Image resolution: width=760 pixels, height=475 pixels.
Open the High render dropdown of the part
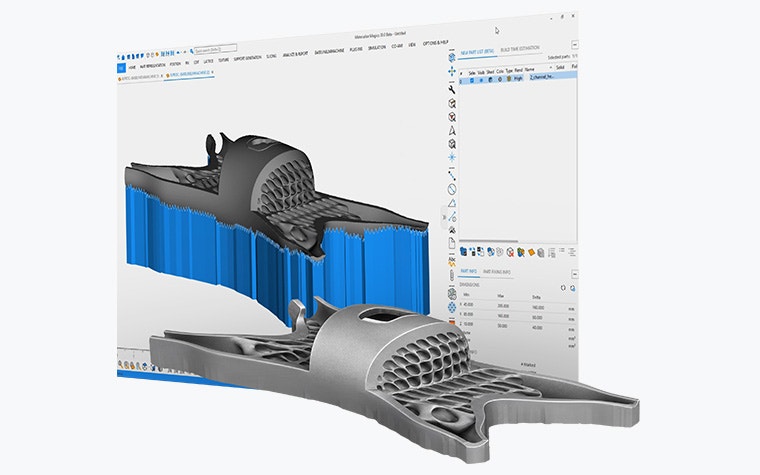click(x=518, y=78)
